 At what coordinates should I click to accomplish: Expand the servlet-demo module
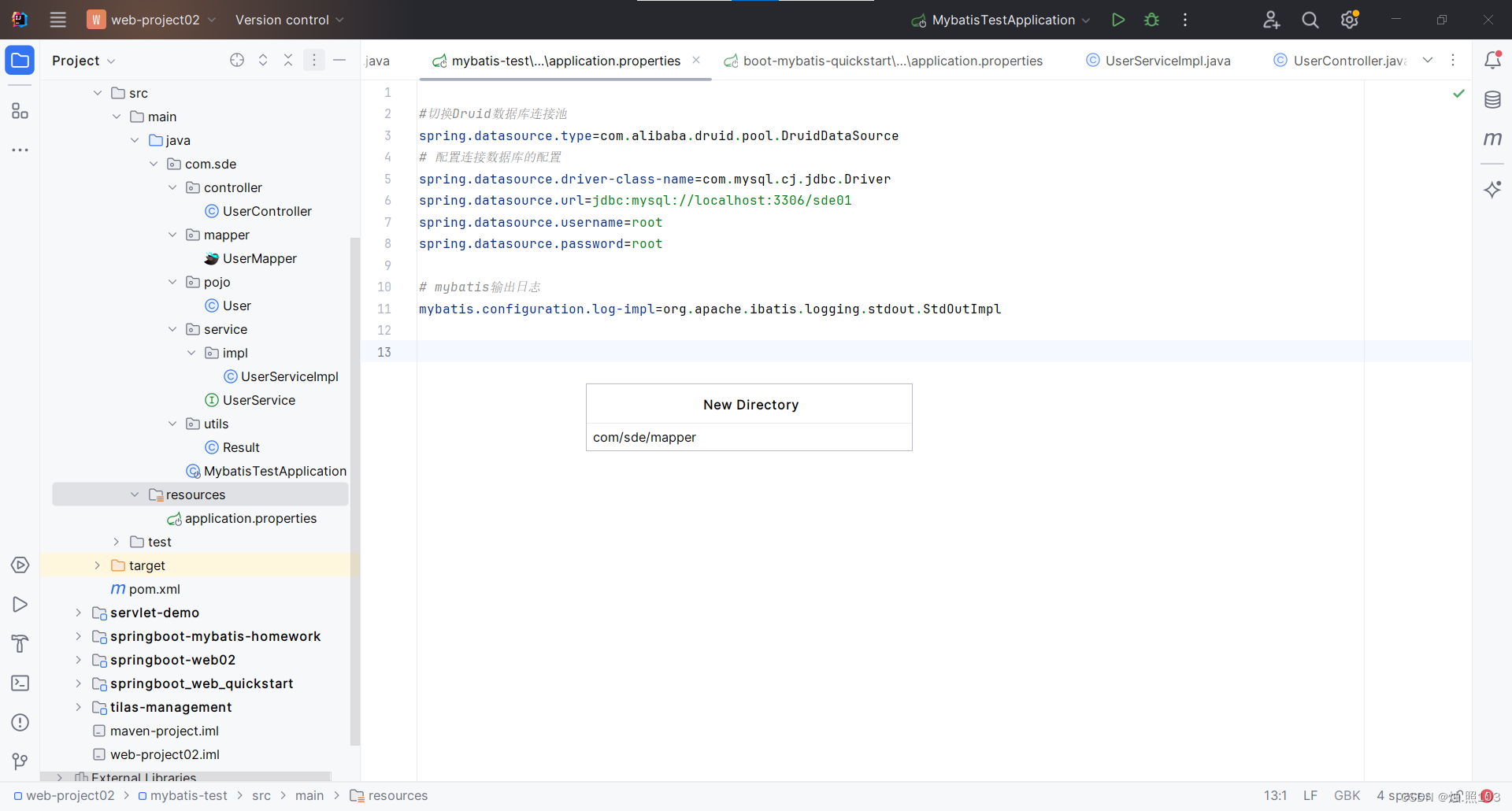coord(78,613)
